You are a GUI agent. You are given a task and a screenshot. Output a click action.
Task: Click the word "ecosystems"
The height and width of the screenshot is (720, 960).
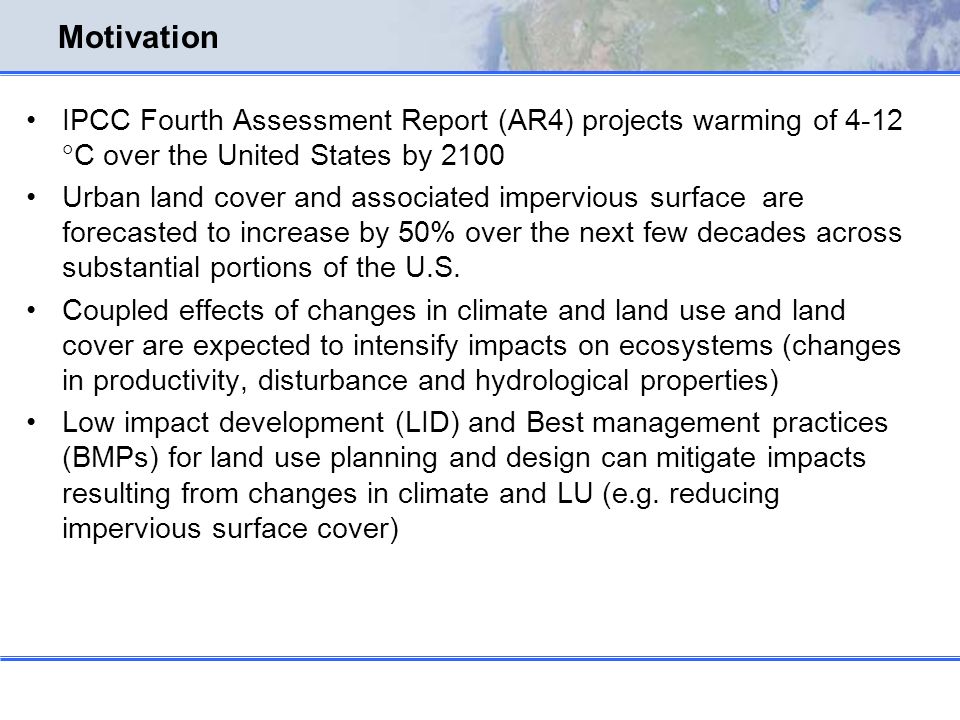pos(696,346)
